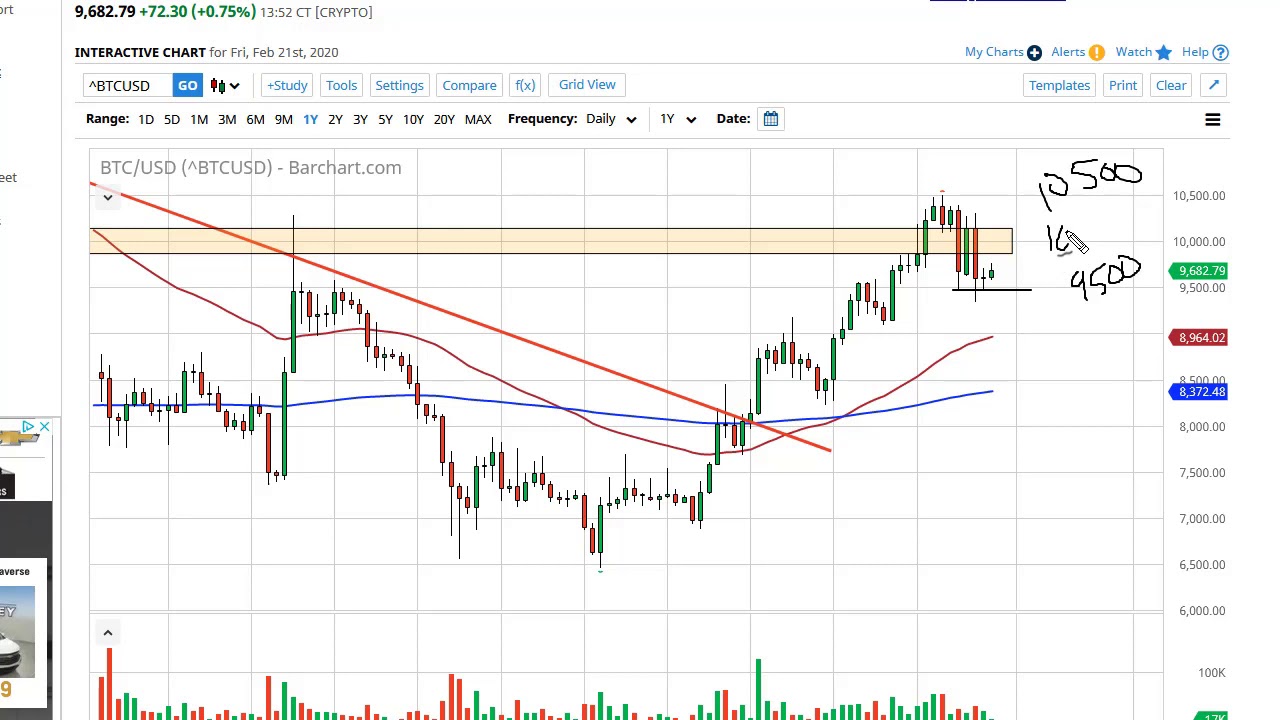Open the chart type candlestick selector
Viewport: 1280px width, 720px height.
click(x=225, y=85)
